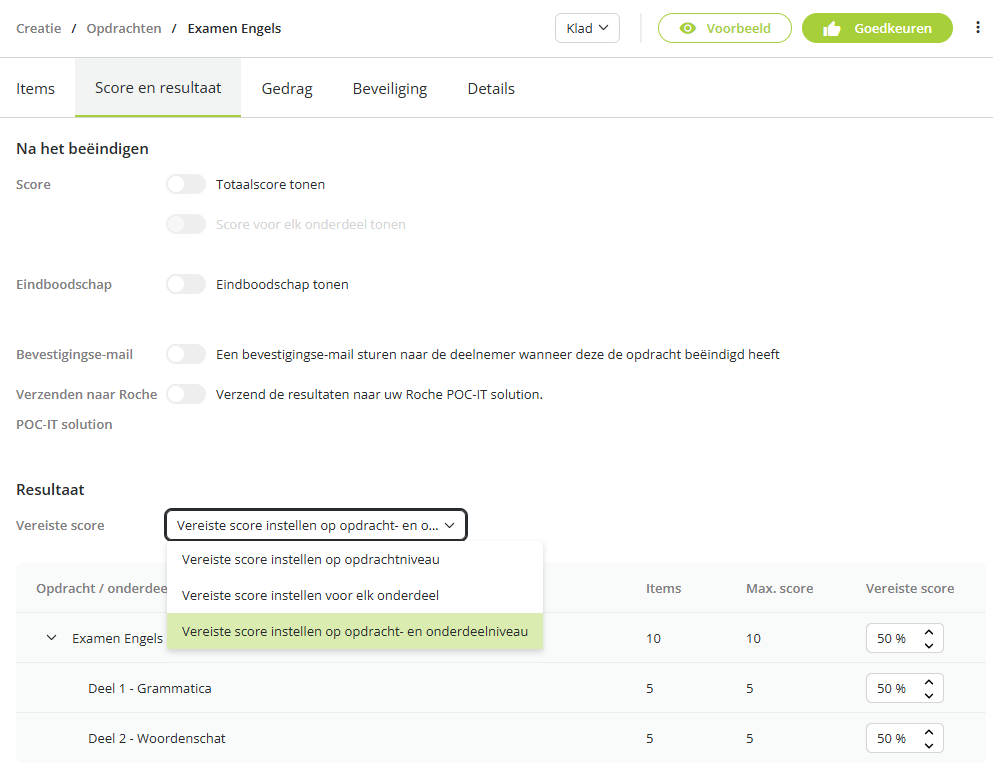Click the thumbs-up icon on Goedkeuren
993x771 pixels.
pyautogui.click(x=832, y=29)
